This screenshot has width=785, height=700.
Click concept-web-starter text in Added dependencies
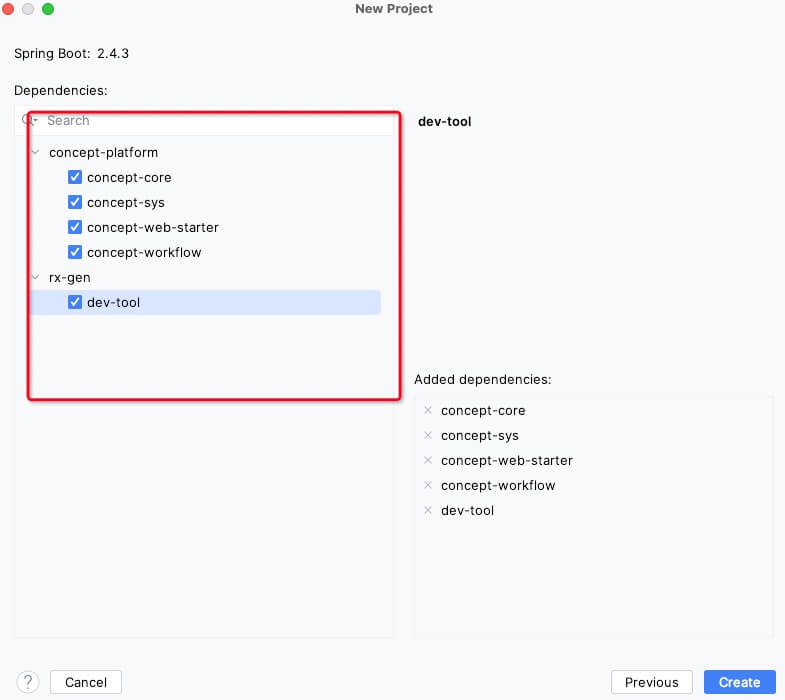click(x=507, y=461)
